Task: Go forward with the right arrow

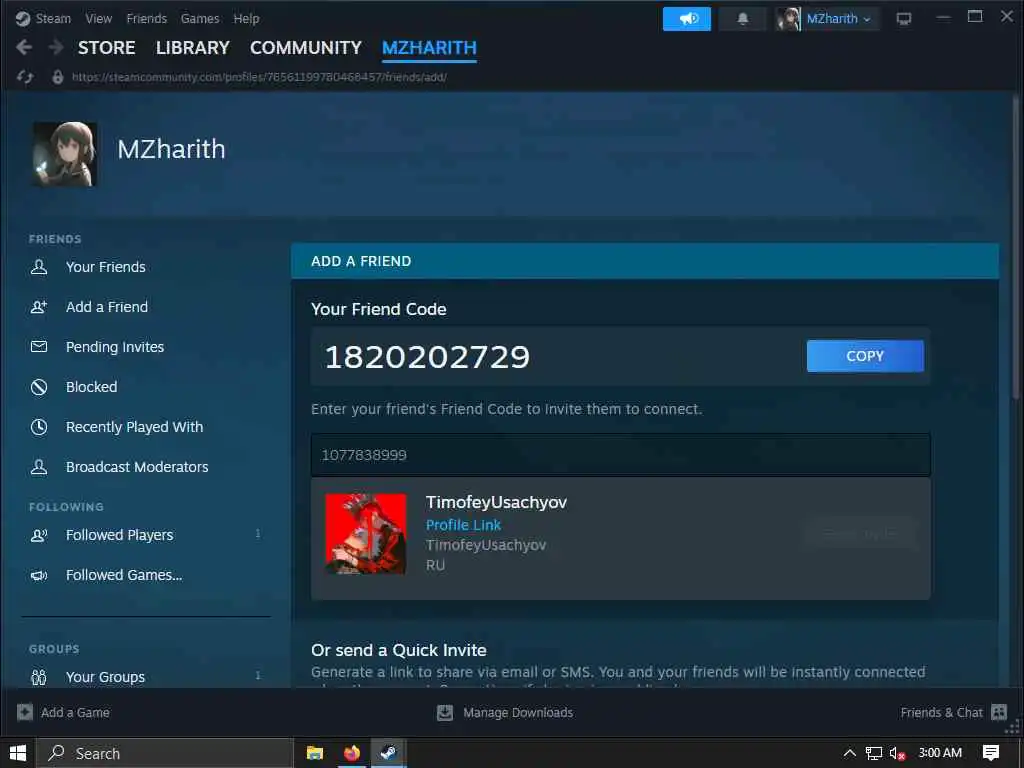Action: coord(56,47)
